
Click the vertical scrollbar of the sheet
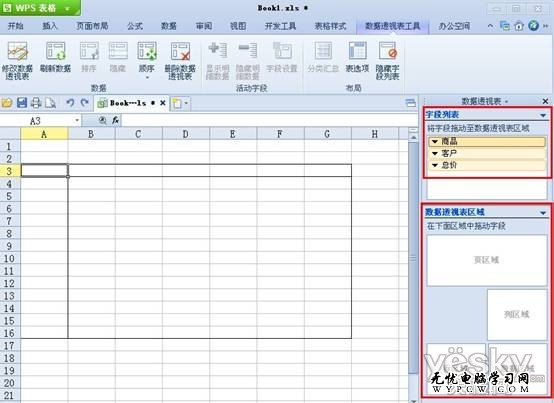coord(413,258)
